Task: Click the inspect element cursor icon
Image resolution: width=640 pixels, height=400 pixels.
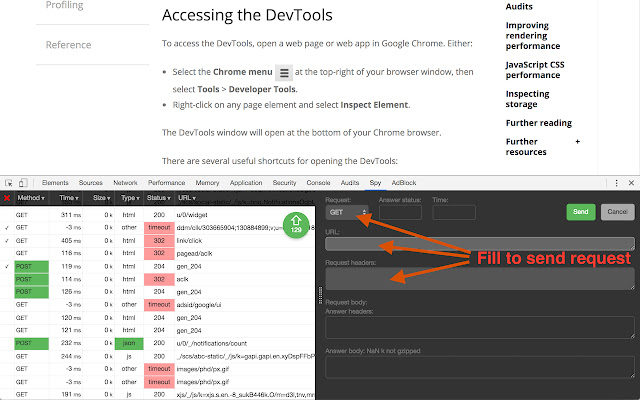Action: [x=8, y=183]
